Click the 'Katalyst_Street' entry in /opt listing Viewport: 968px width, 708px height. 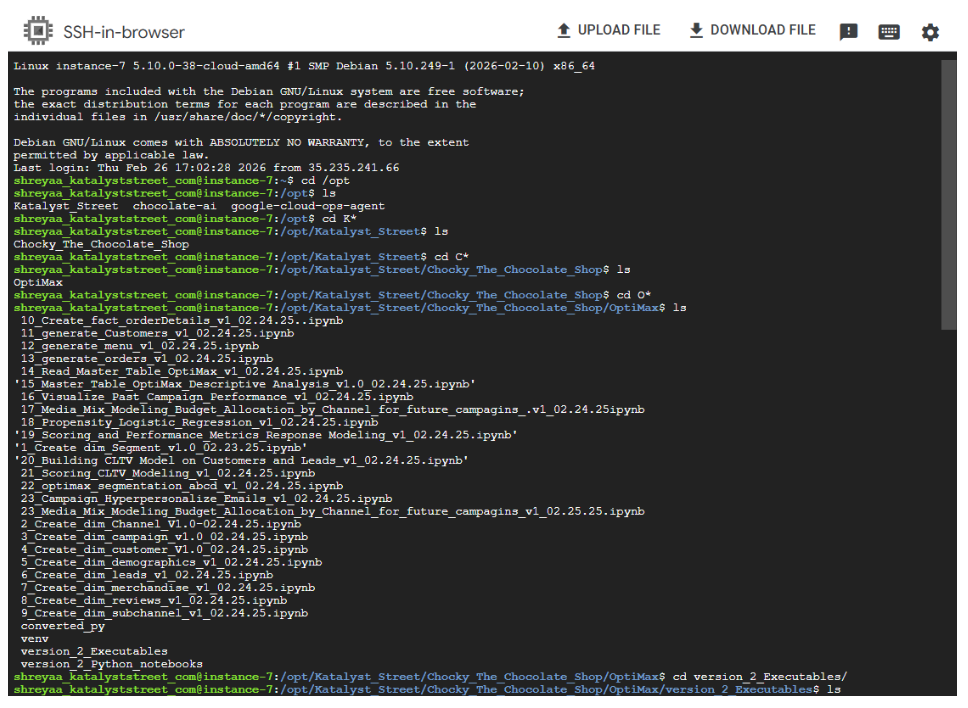66,206
